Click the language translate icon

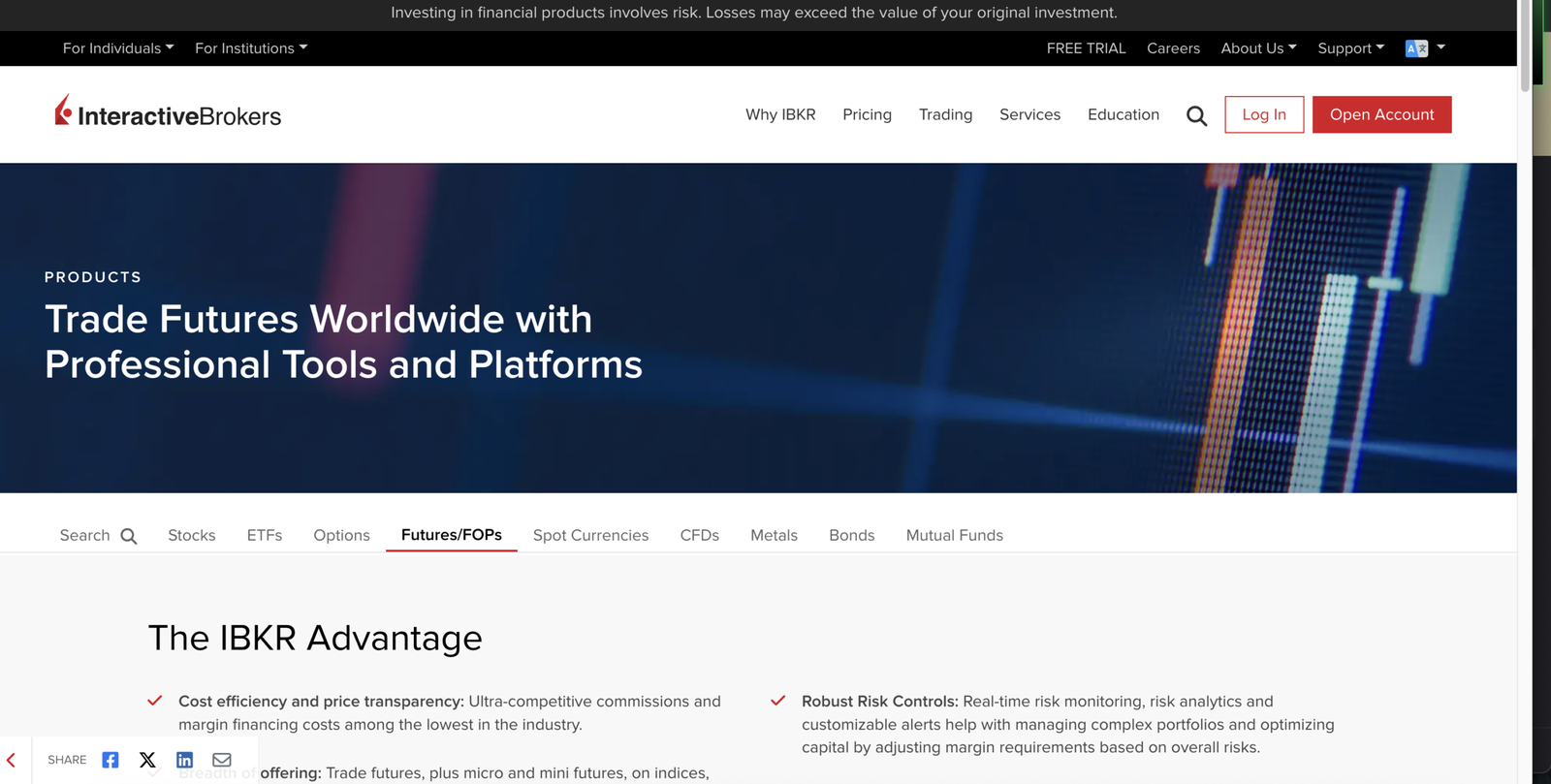1416,48
